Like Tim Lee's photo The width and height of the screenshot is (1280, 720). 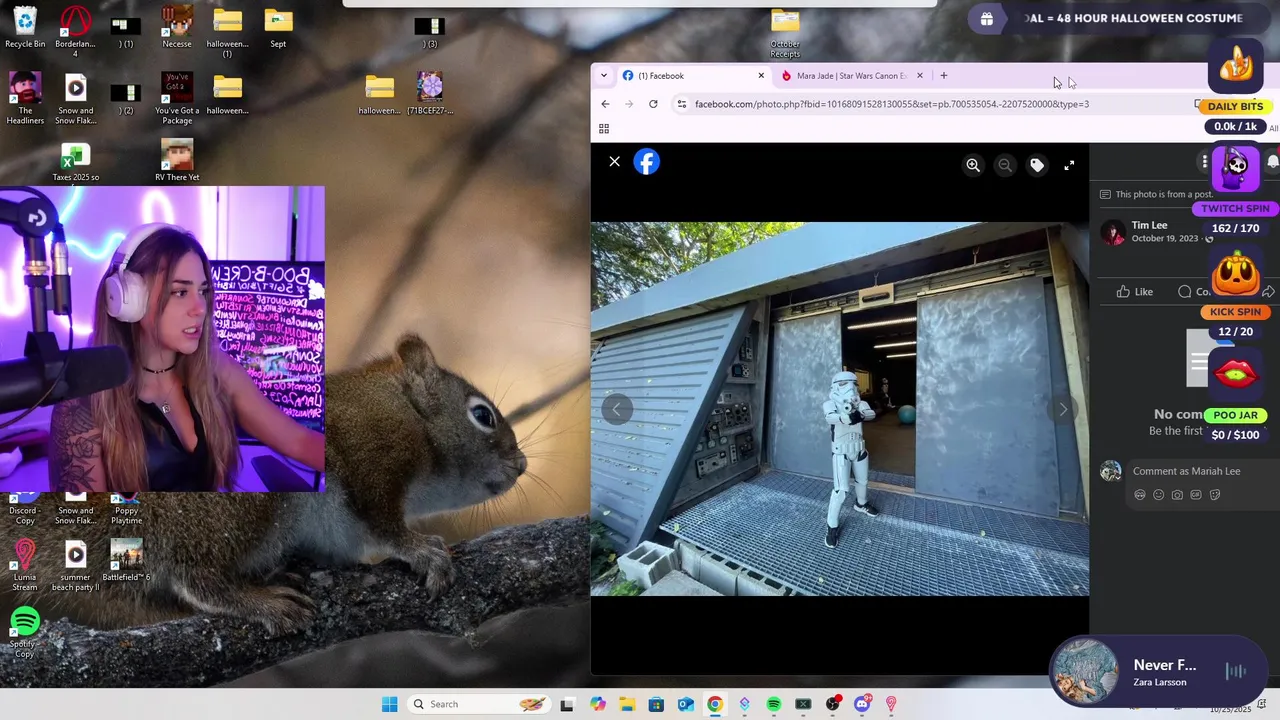pos(1135,292)
